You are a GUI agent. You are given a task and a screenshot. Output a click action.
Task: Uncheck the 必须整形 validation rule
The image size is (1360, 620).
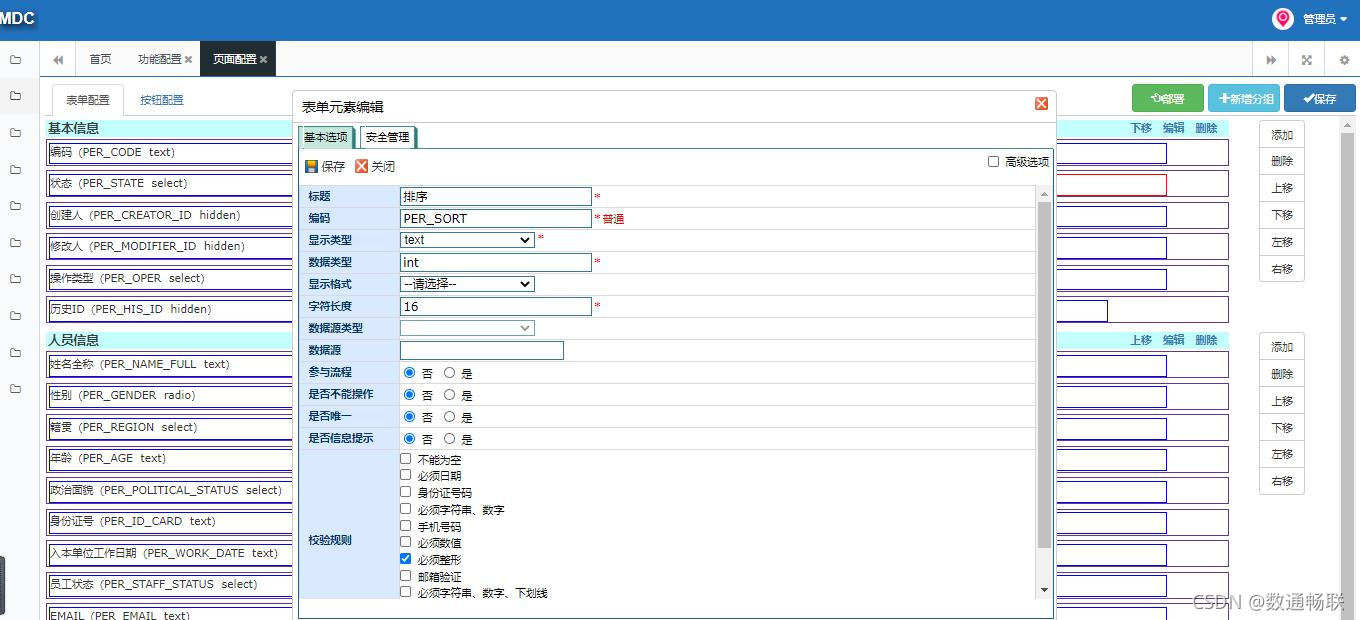pos(405,559)
